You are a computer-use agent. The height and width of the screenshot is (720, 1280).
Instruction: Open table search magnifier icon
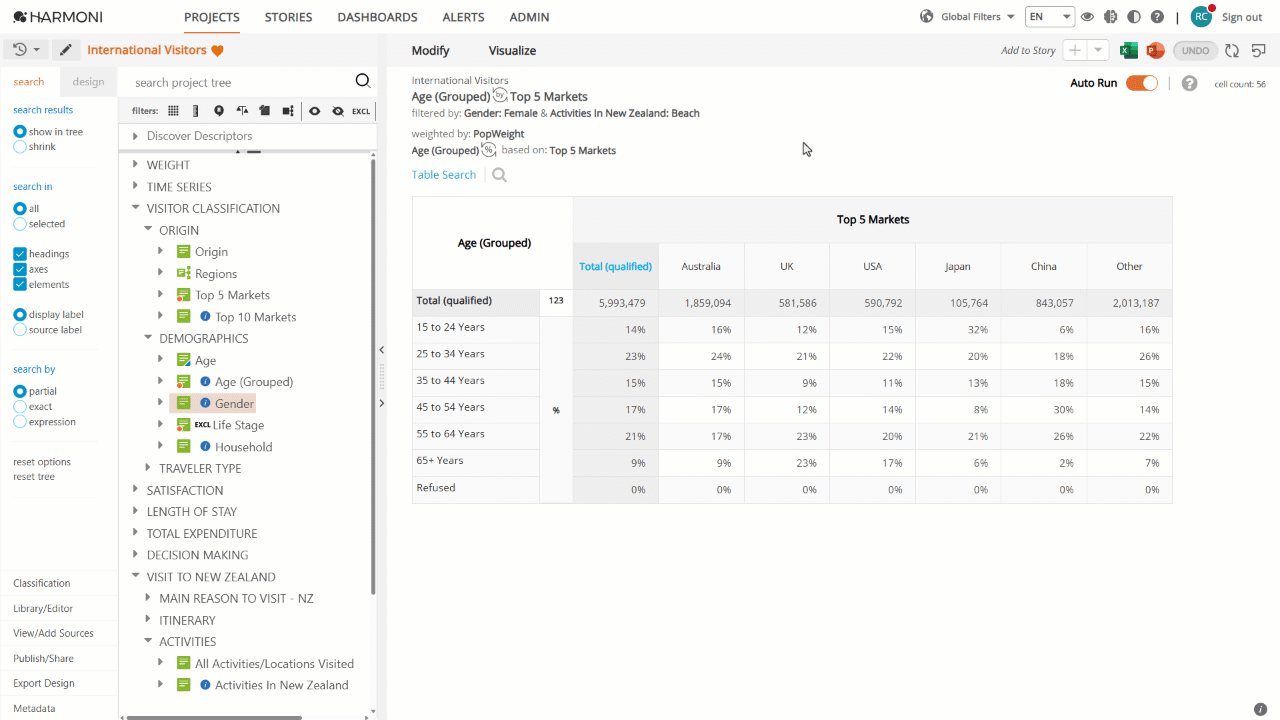(x=499, y=175)
